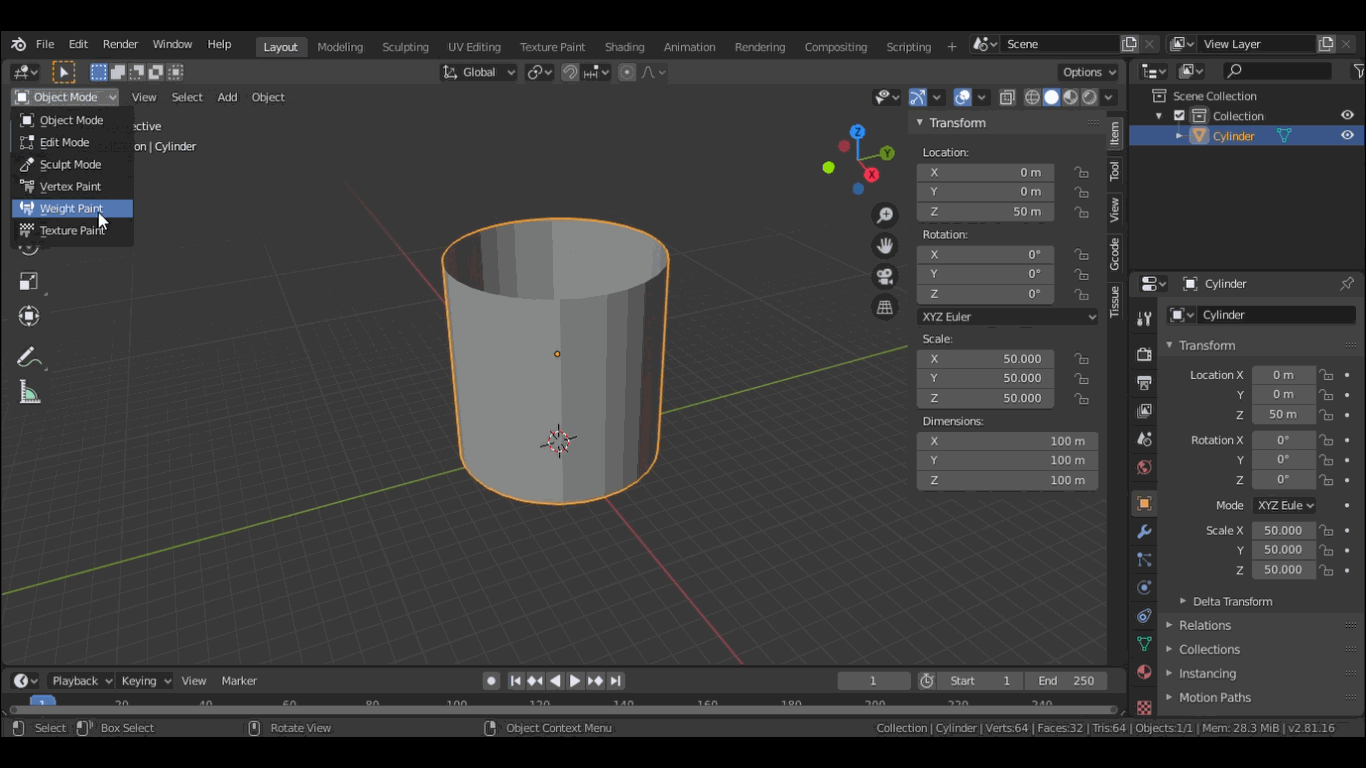Screen dimensions: 1366x768
Task: Open the XYZ Euler rotation dropdown
Action: click(1007, 317)
